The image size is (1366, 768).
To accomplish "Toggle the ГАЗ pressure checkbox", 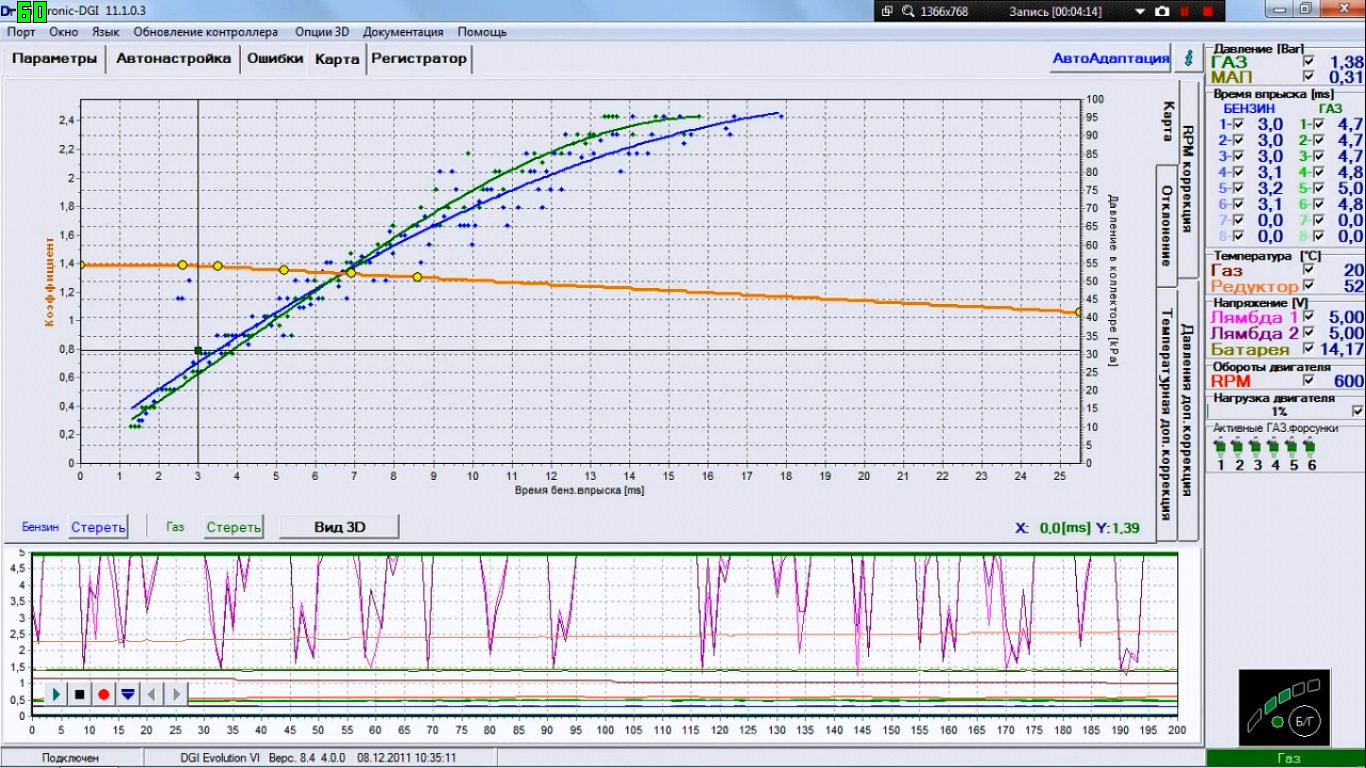I will (x=1309, y=62).
